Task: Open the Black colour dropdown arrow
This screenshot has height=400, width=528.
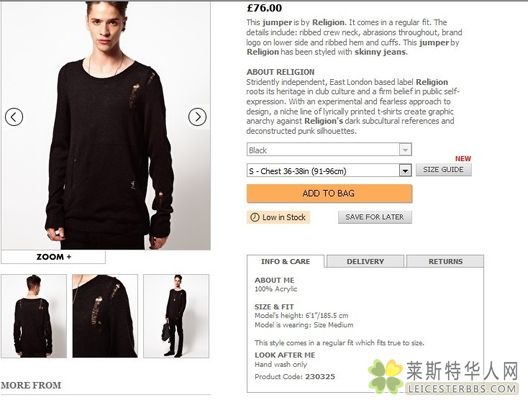Action: point(405,149)
